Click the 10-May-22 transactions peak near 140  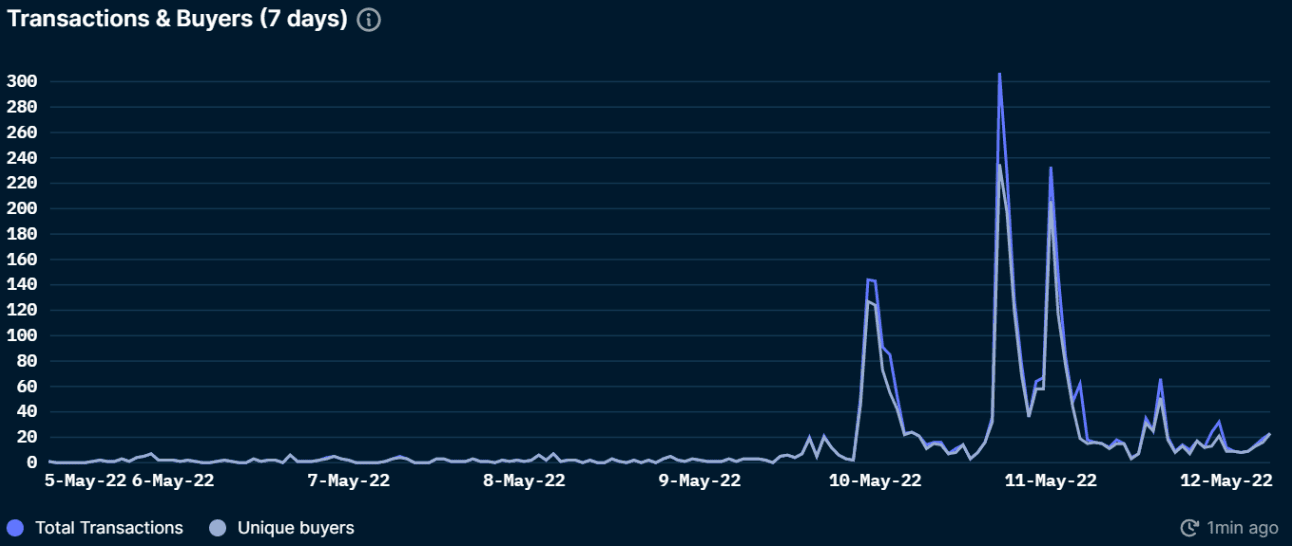pos(870,280)
